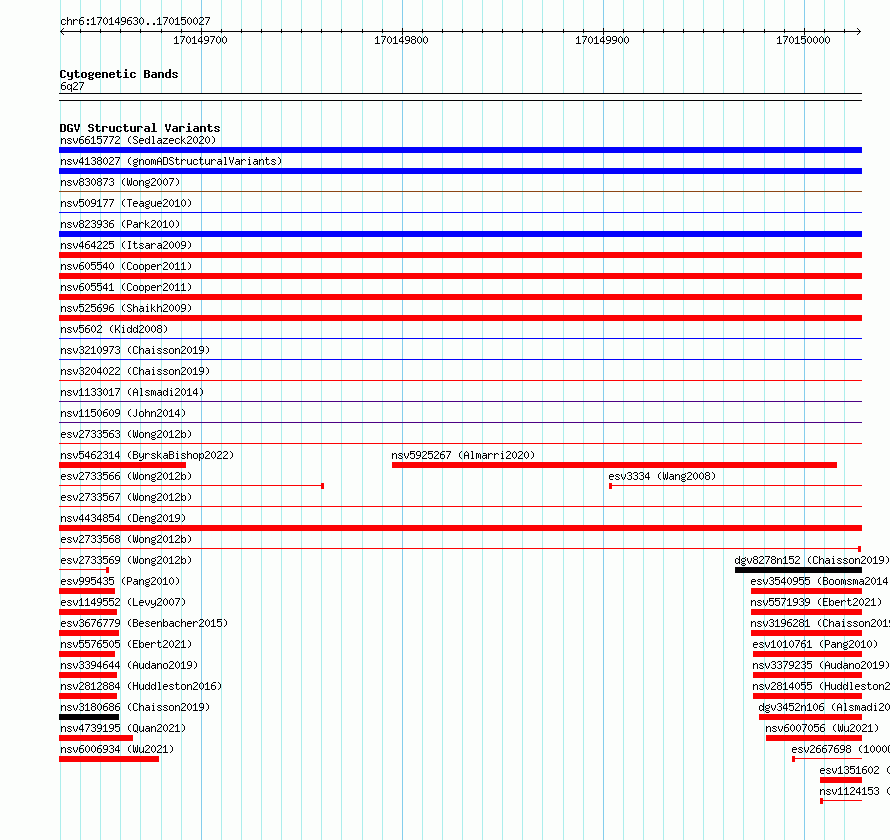
Task: Click nsv3204022 (Chaisson2019) label
Action: coord(135,371)
